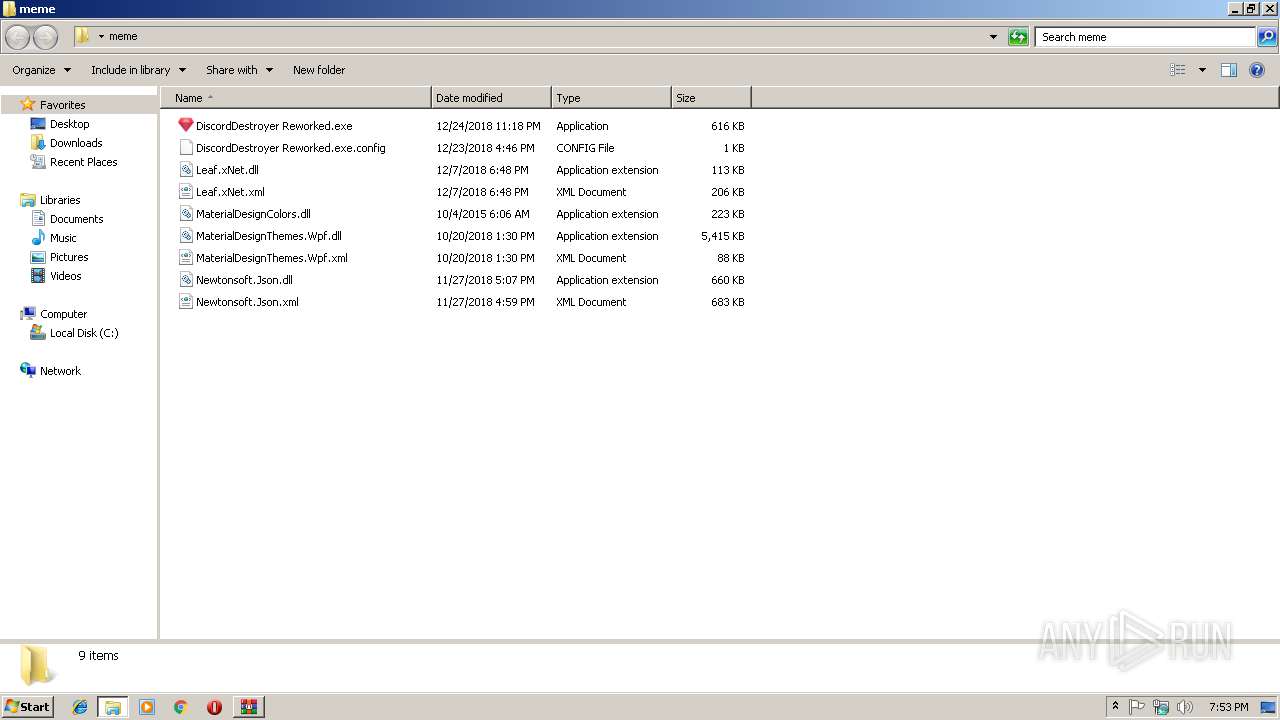
Task: Click the Search meme input field
Action: pos(1146,37)
